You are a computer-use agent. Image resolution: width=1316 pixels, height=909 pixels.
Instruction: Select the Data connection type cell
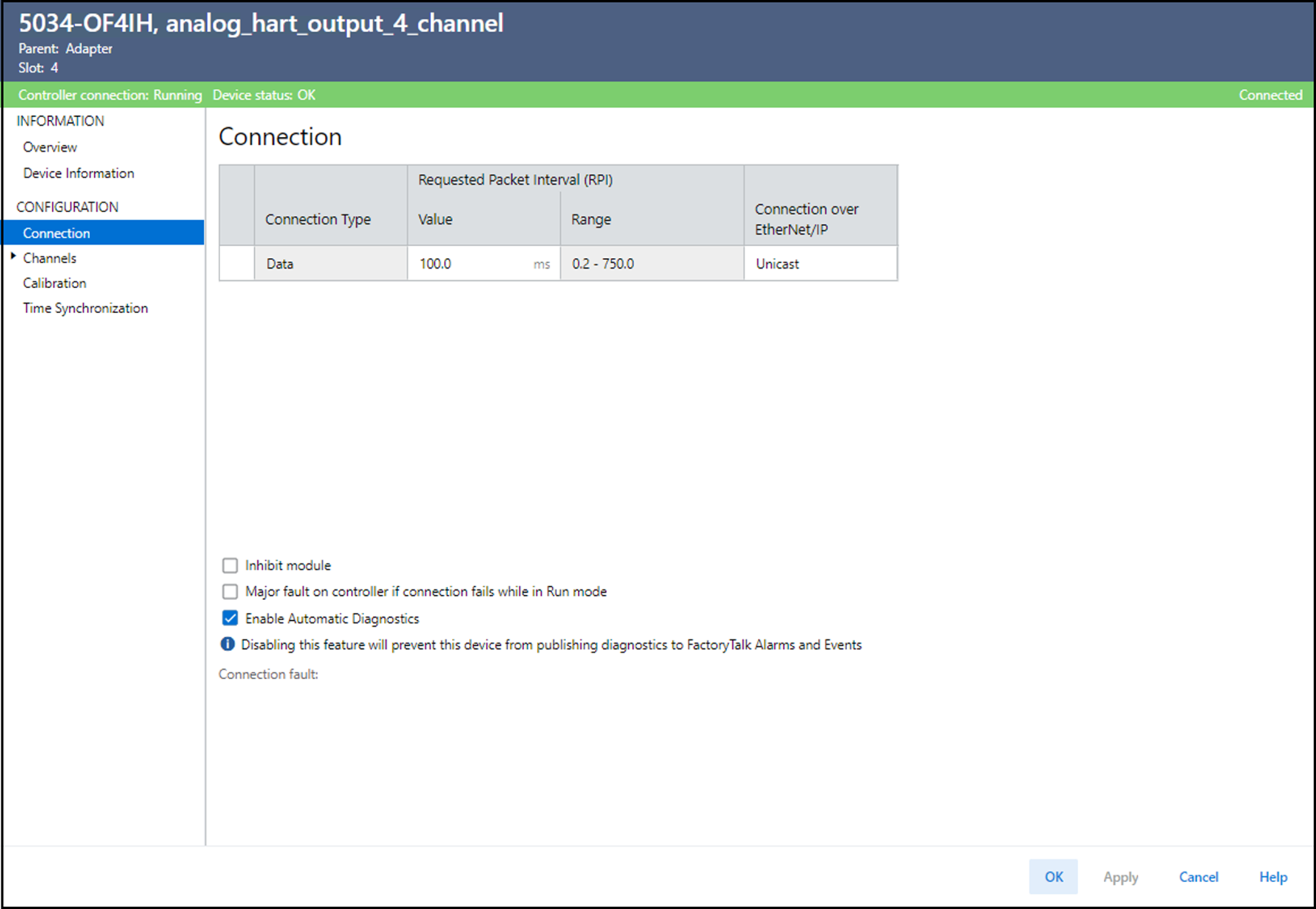330,264
